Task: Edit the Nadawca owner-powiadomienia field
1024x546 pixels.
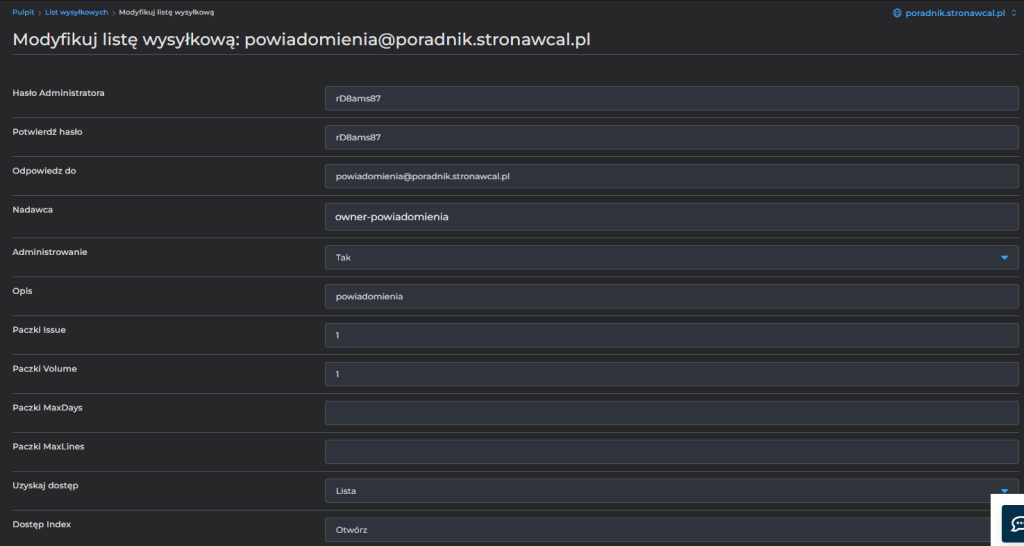Action: 671,217
